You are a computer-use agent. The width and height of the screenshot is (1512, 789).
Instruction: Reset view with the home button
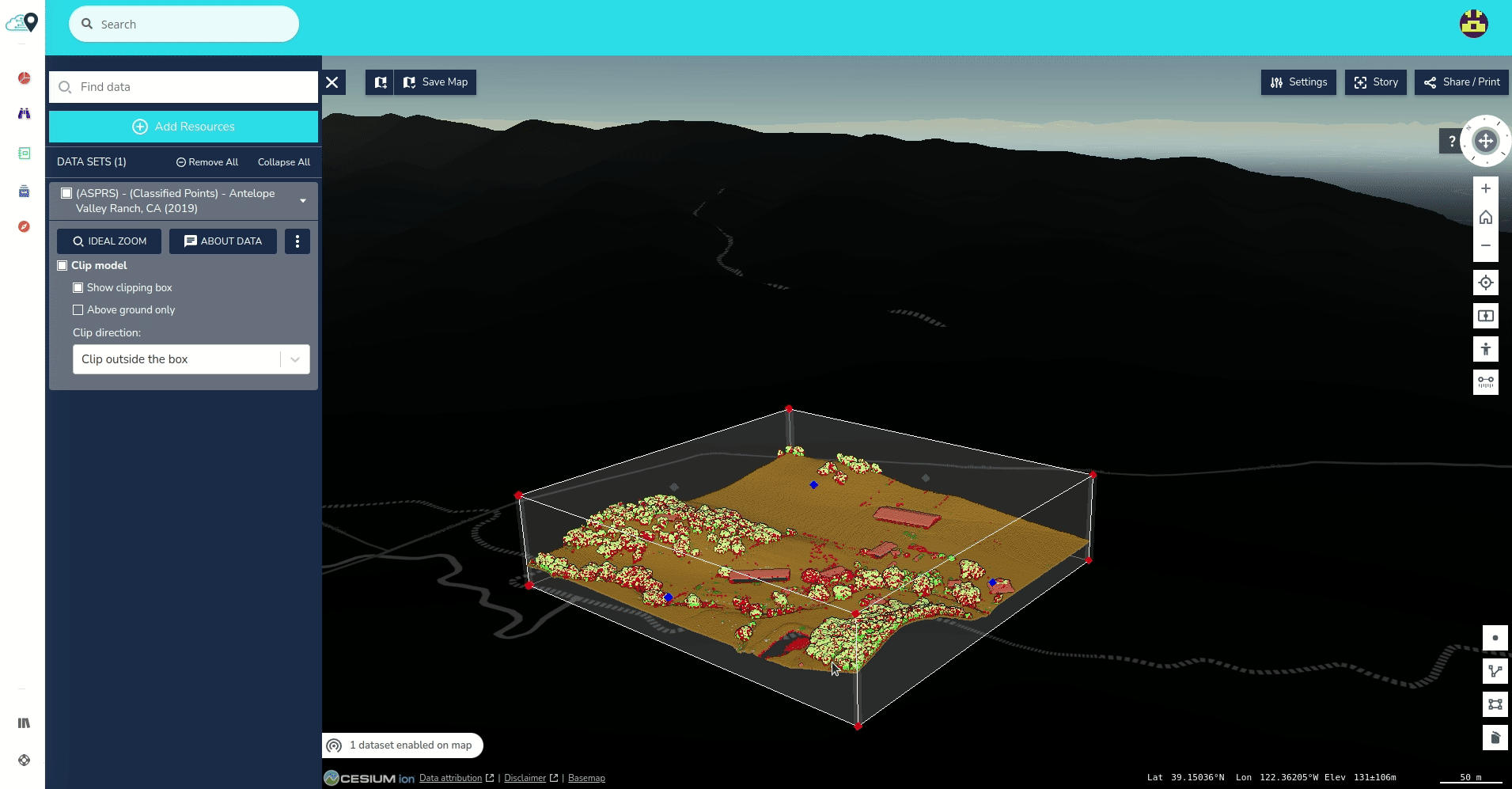pyautogui.click(x=1486, y=217)
